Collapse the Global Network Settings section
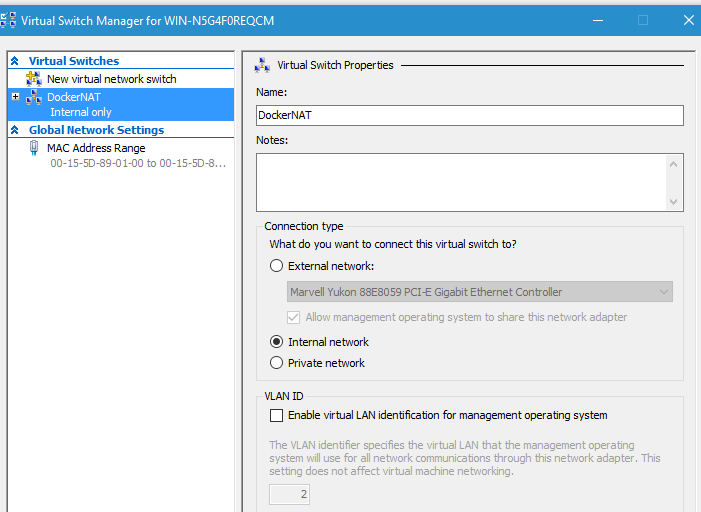The width and height of the screenshot is (701, 512). click(x=15, y=130)
